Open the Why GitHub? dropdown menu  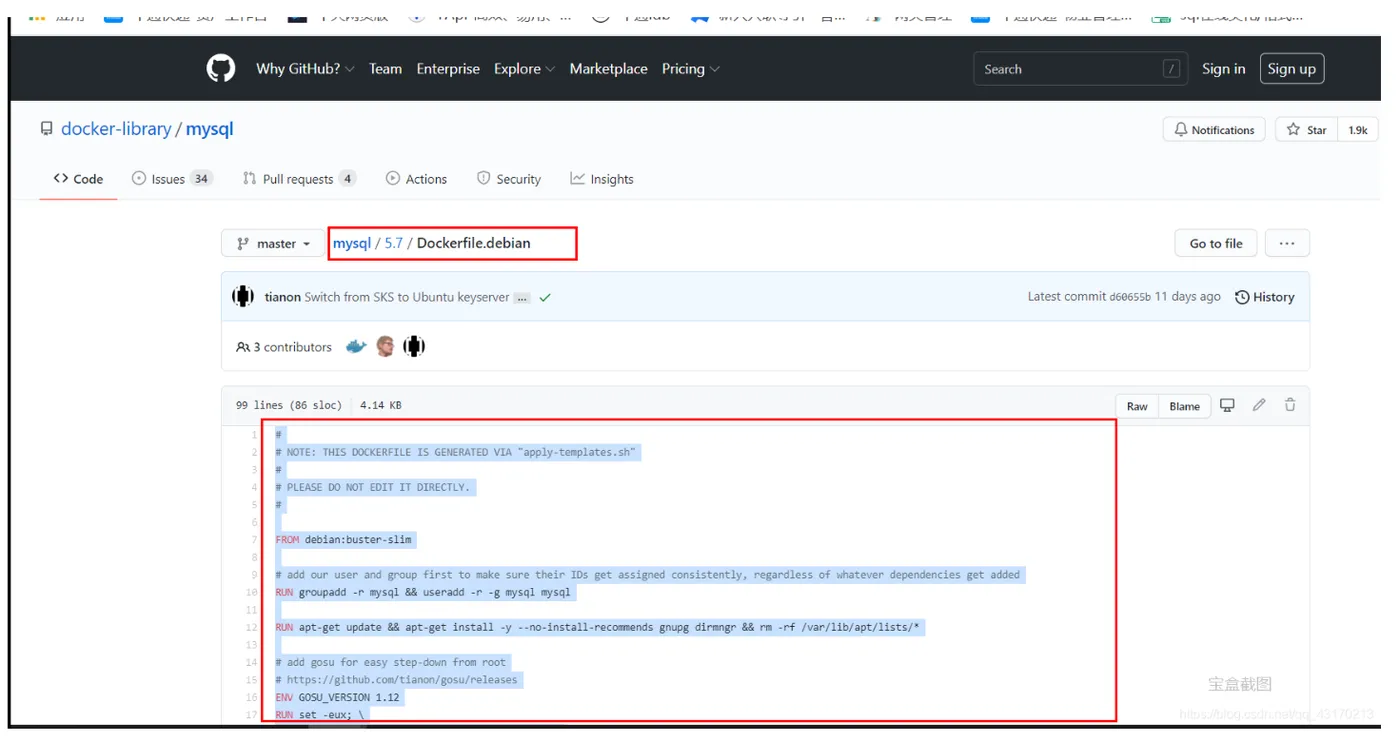point(305,69)
